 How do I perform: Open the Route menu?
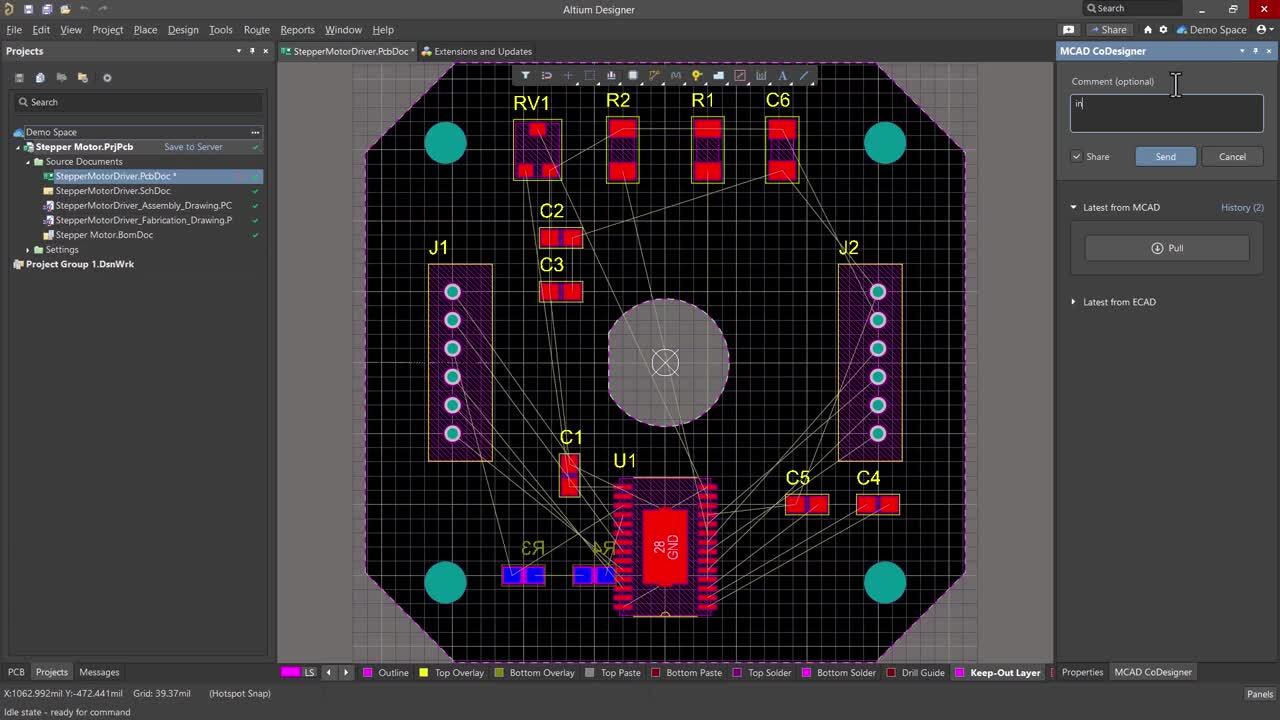[256, 30]
